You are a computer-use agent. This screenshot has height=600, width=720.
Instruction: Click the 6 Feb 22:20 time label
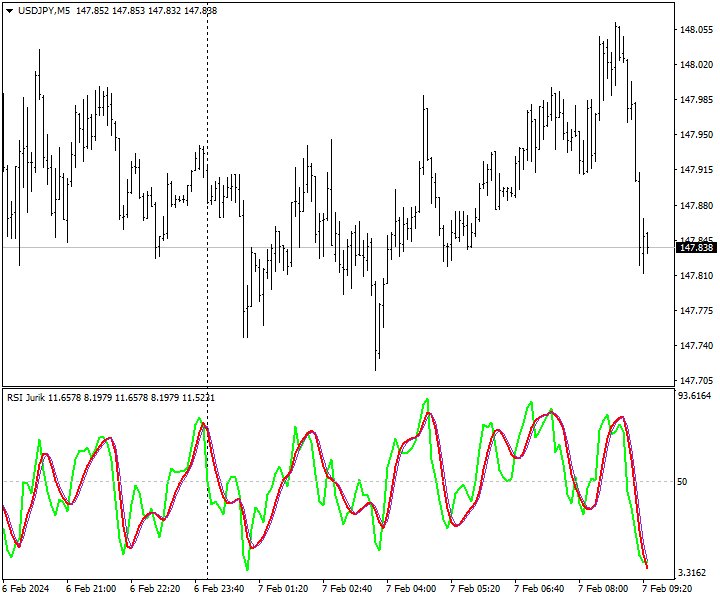pyautogui.click(x=155, y=589)
